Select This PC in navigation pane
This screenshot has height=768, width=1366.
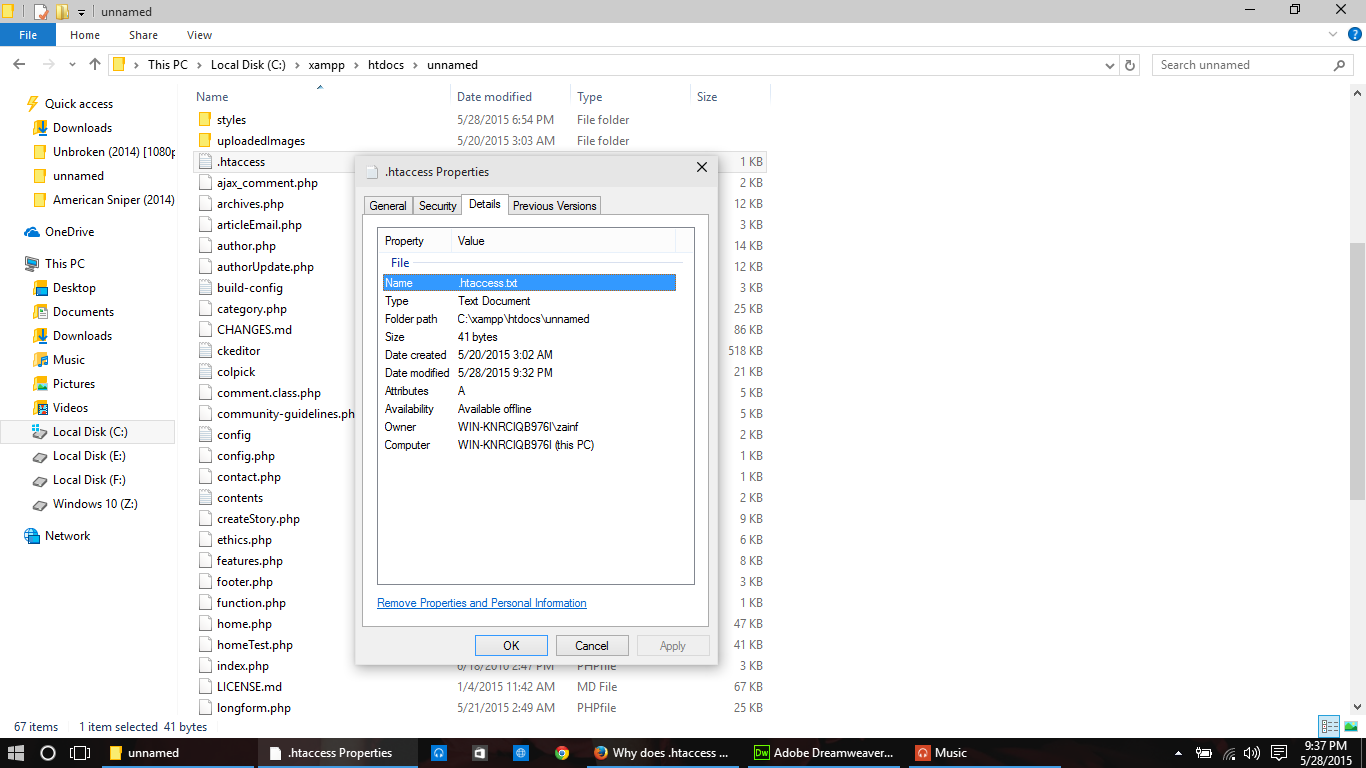(x=65, y=264)
